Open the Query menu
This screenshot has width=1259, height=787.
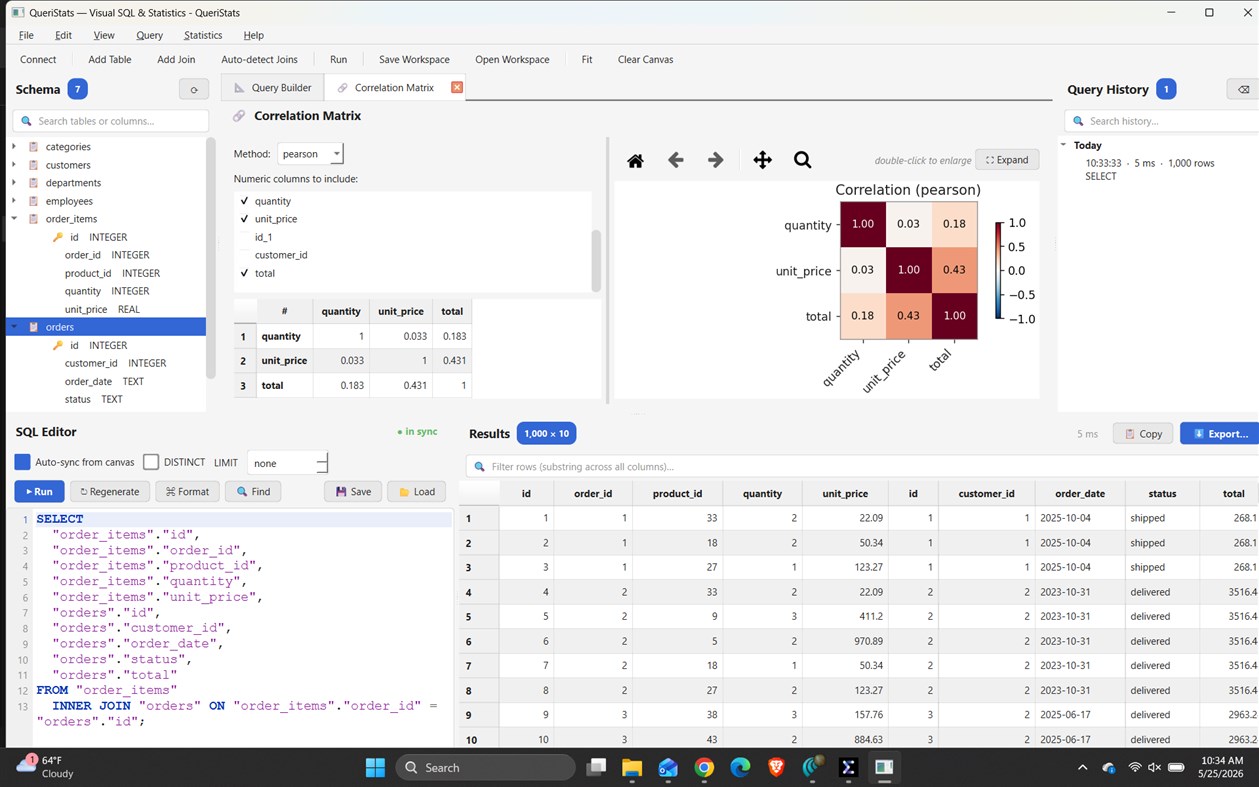click(x=149, y=35)
